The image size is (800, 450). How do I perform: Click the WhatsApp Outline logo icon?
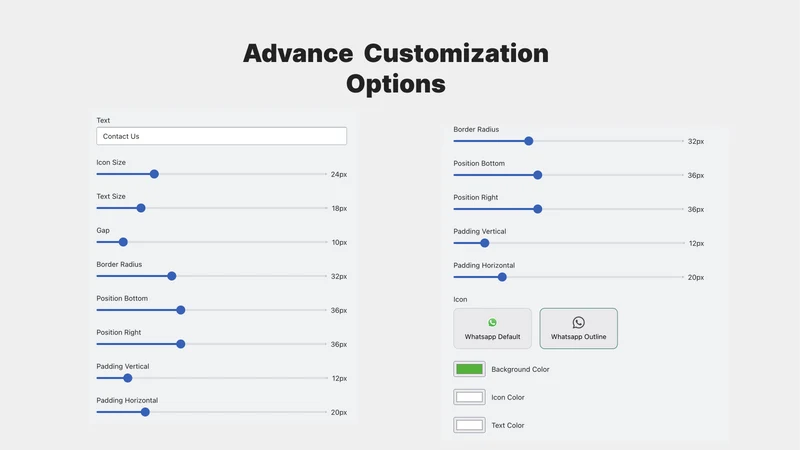coord(579,322)
